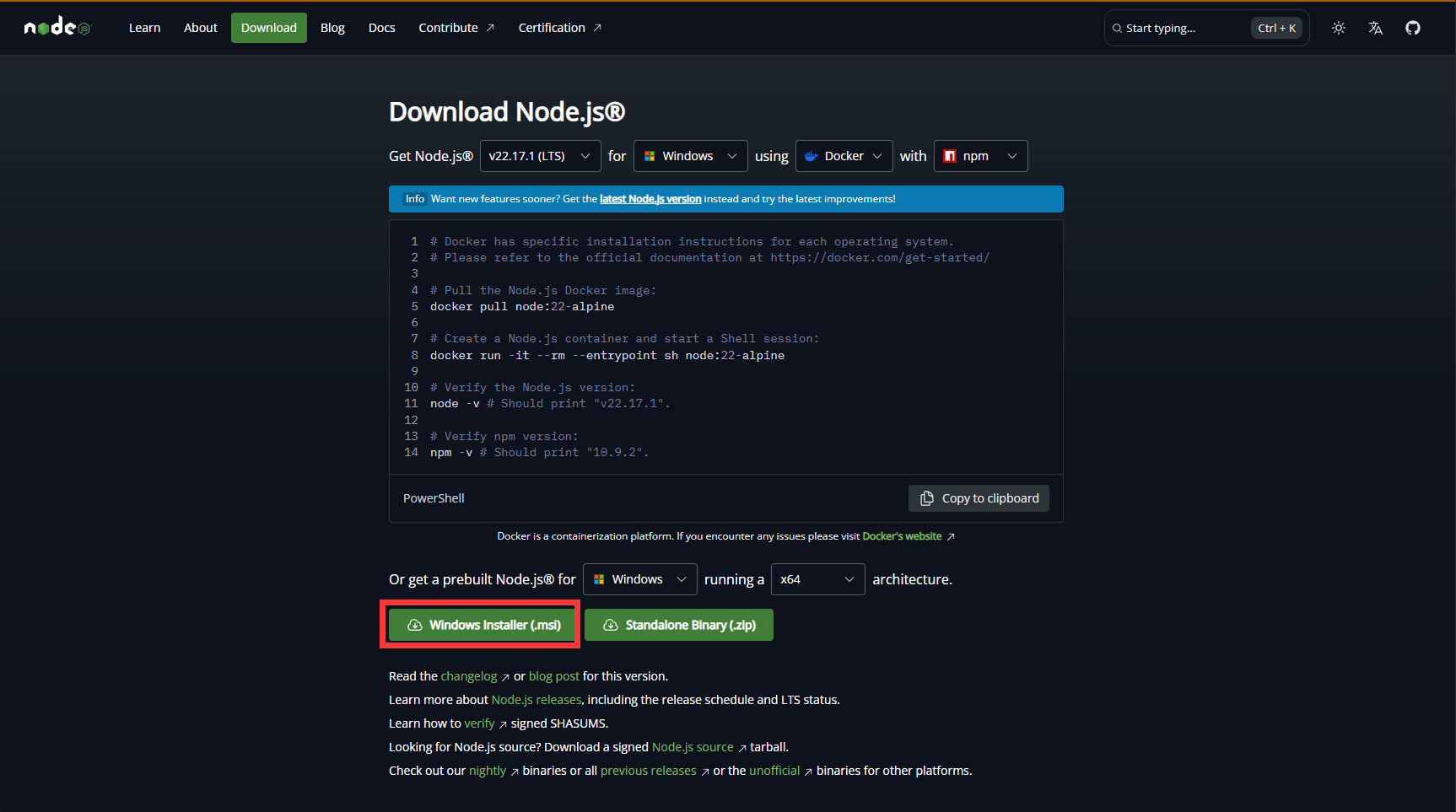
Task: Open the Docker install method dropdown
Action: pos(844,156)
